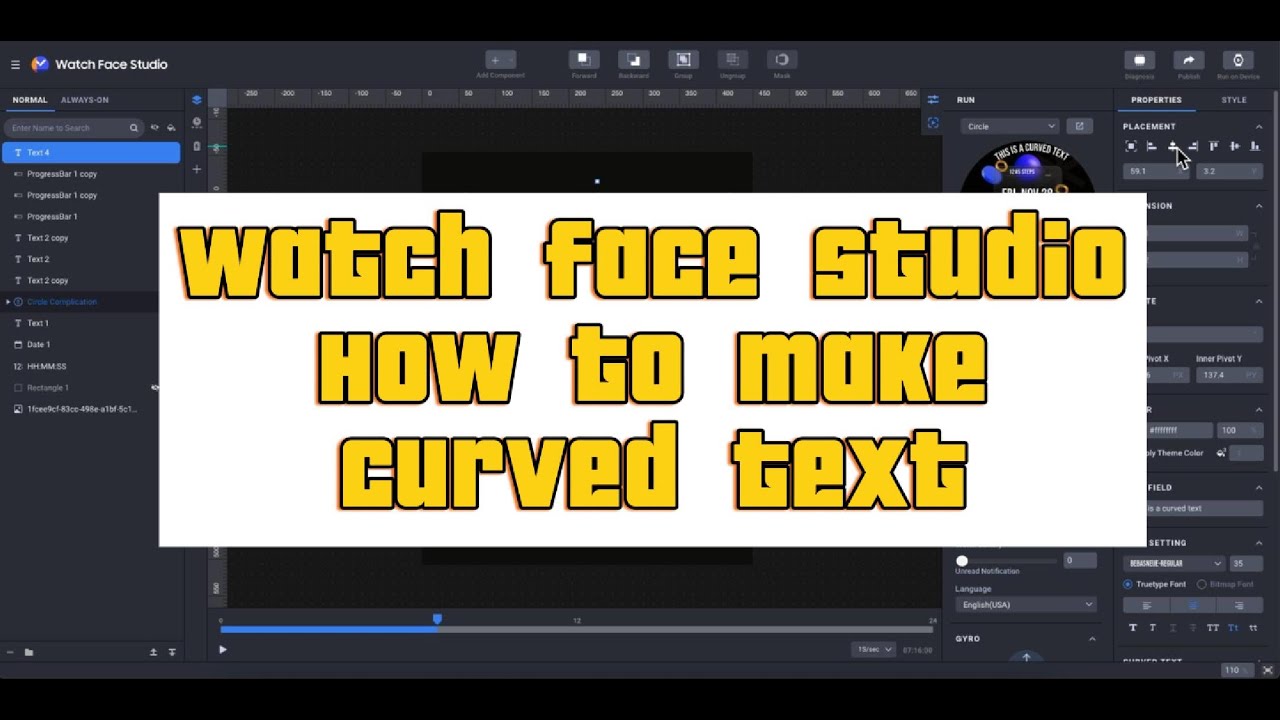Viewport: 1280px width, 720px height.
Task: Click the curved text content field
Action: 1204,508
